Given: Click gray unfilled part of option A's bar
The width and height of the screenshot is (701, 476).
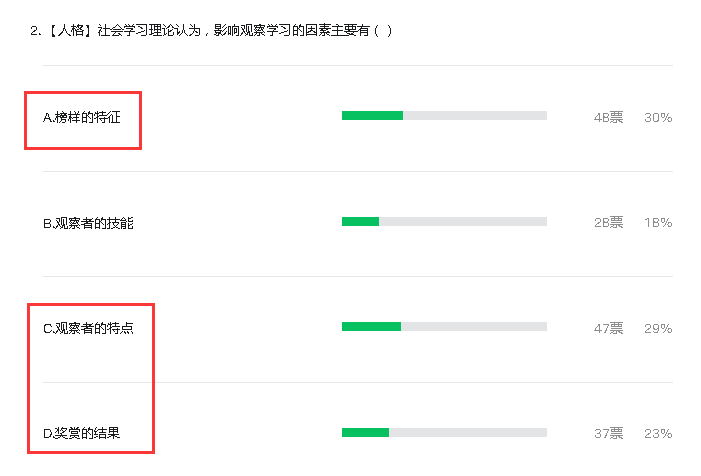Looking at the screenshot, I should click(475, 116).
